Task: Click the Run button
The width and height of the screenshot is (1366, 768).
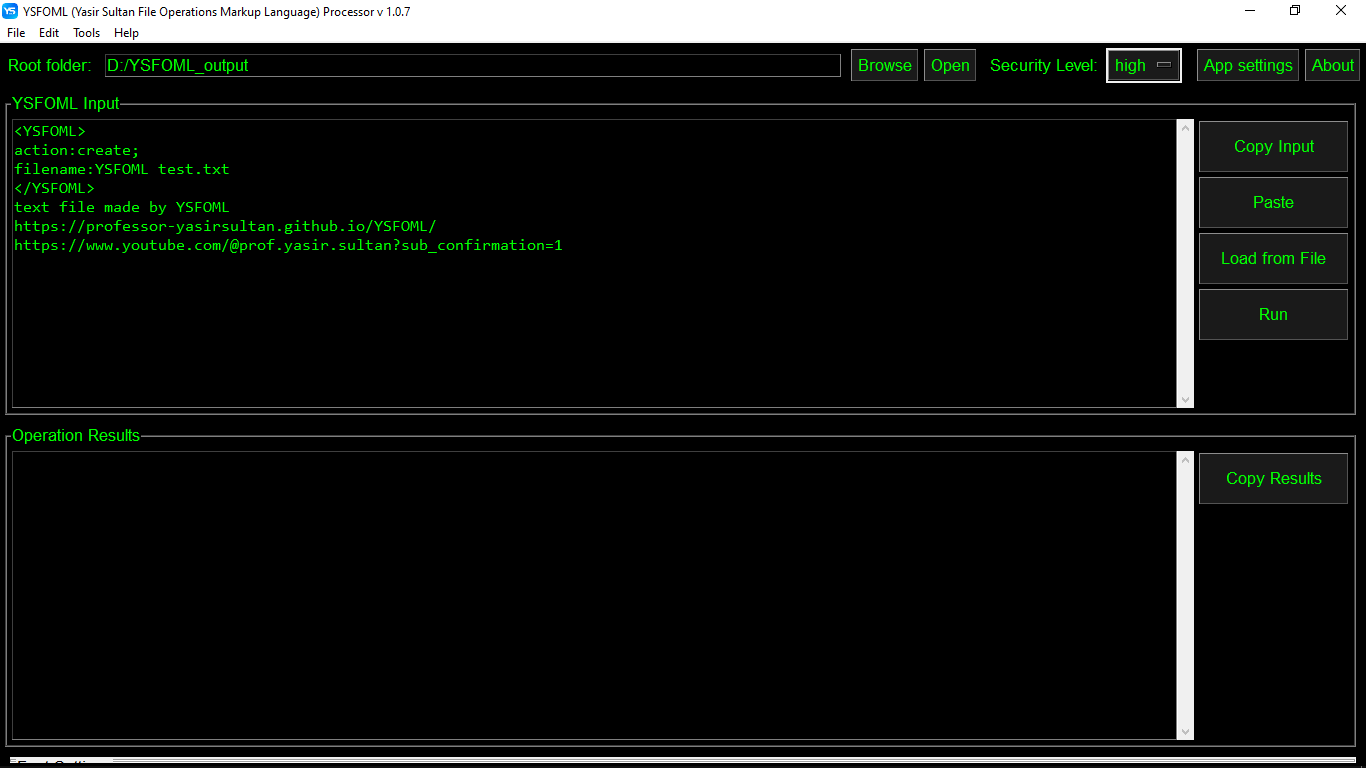Action: [x=1273, y=314]
